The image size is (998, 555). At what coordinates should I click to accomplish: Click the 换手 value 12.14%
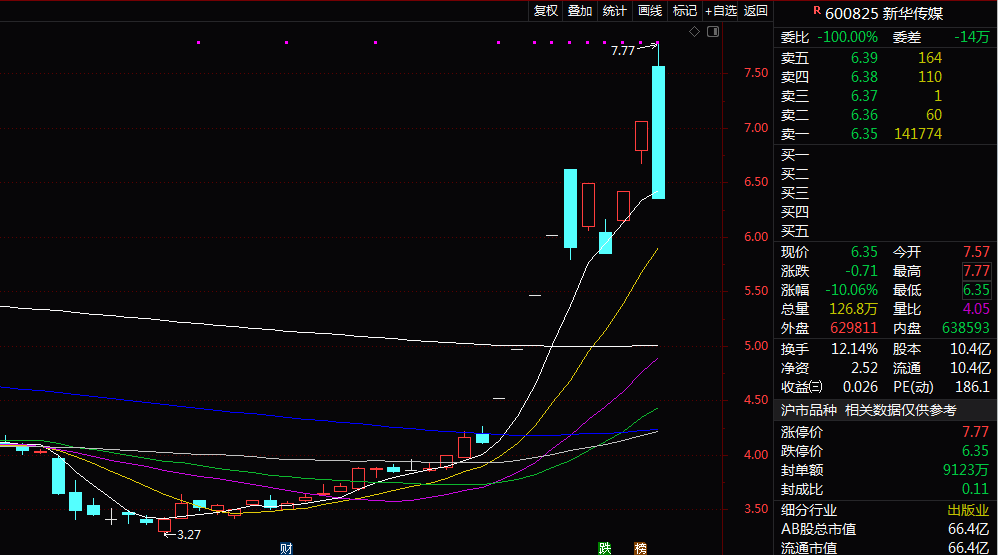pyautogui.click(x=855, y=349)
